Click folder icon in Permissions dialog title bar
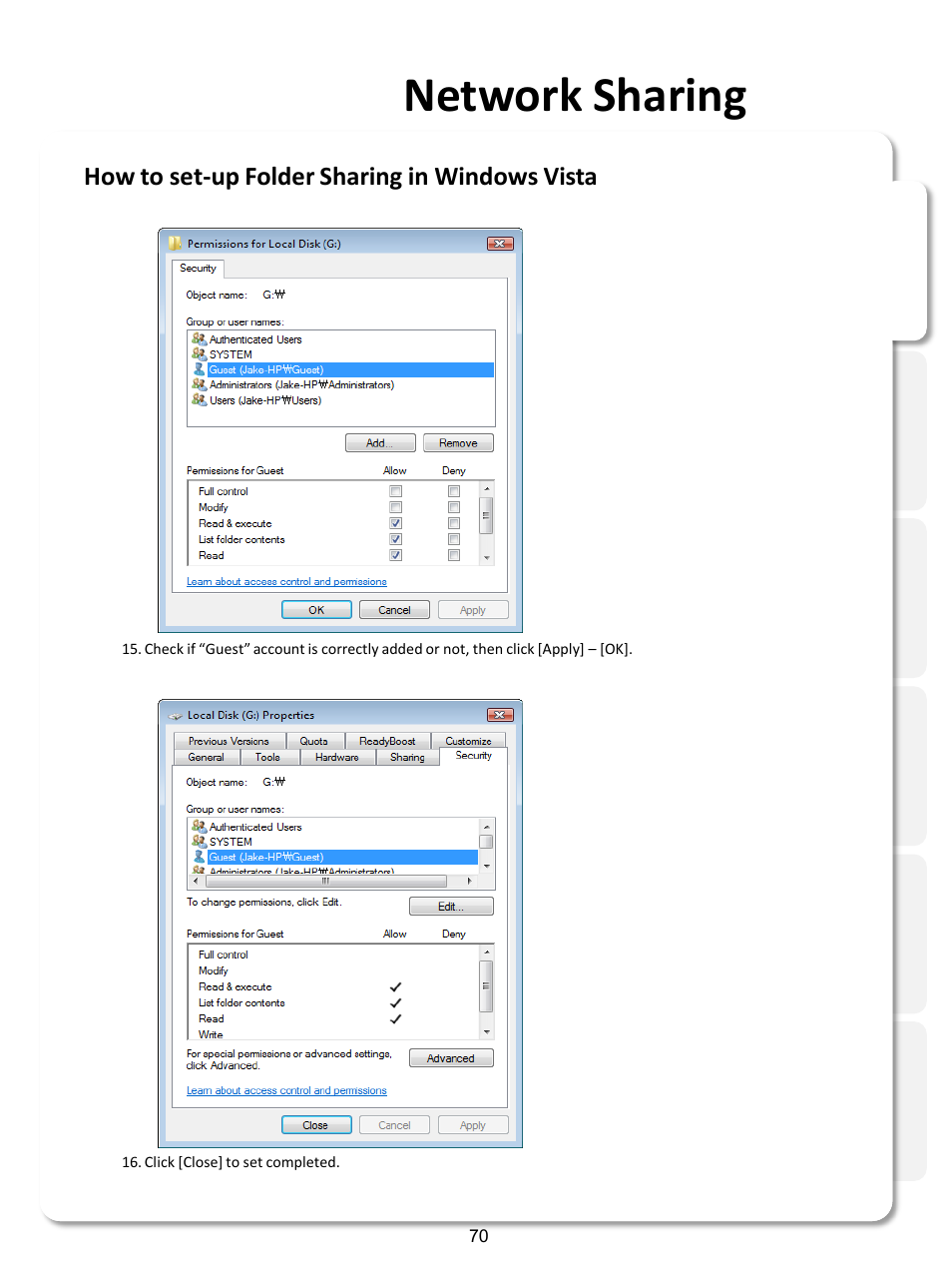Image resolution: width=952 pixels, height=1270 pixels. click(175, 243)
